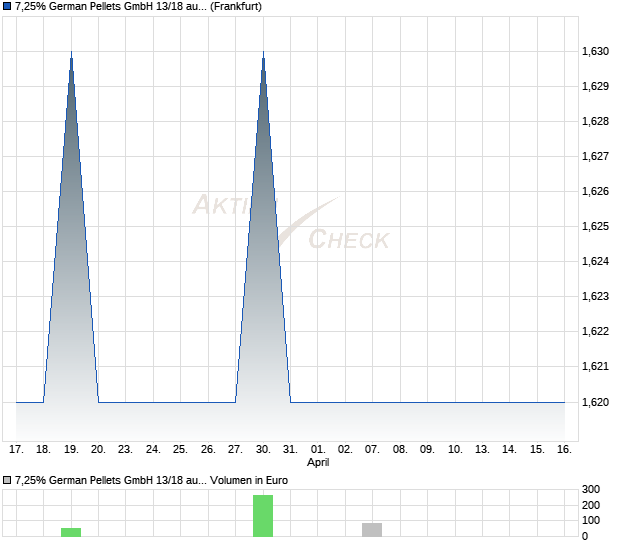Click the green volume bar on the 19th
Viewport: 620px width, 546px height.
[x=71, y=532]
